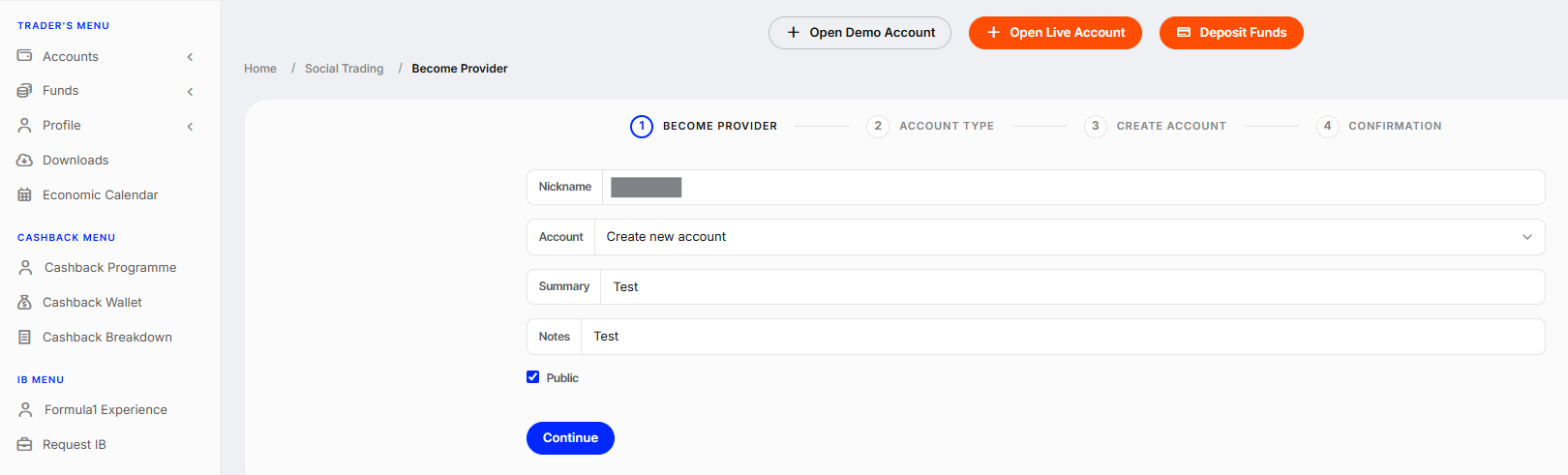Click into the Notes input field

tap(1063, 337)
